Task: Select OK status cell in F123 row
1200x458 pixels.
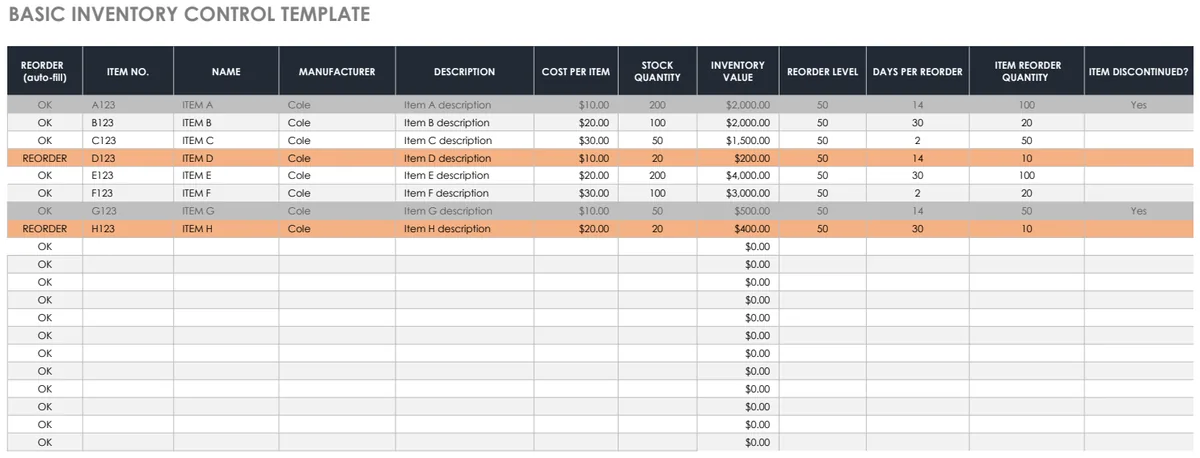Action: (45, 193)
